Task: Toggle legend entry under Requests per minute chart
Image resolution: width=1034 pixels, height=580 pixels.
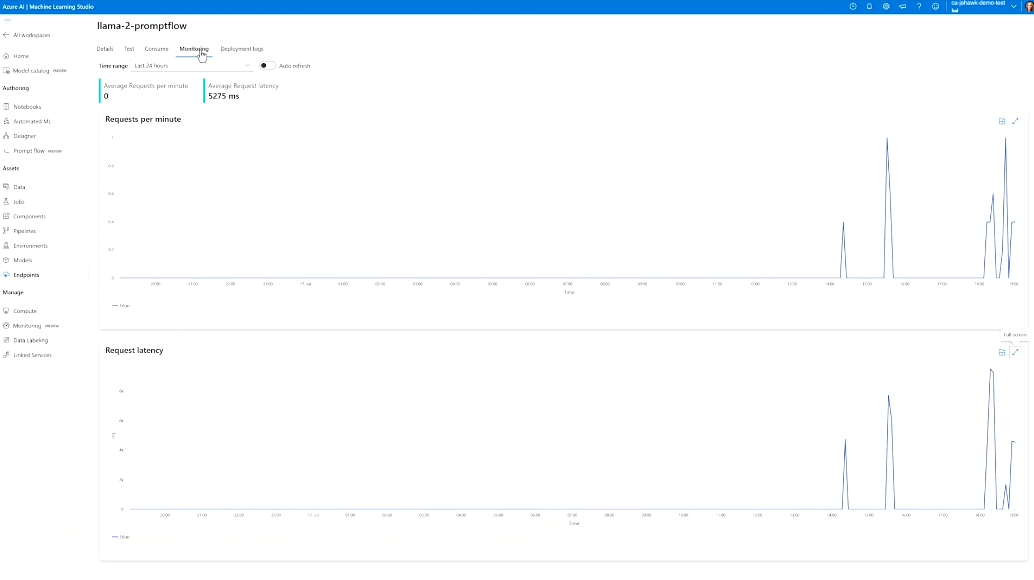Action: (121, 306)
